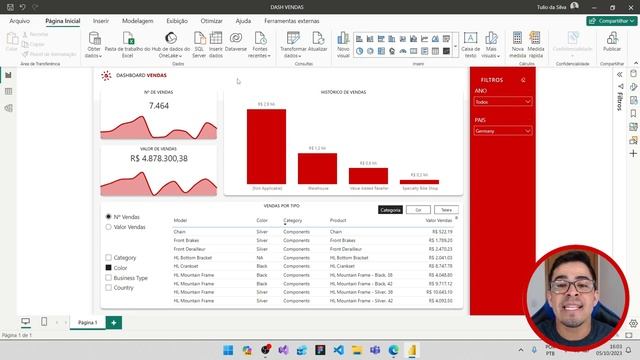This screenshot has width=640, height=360.
Task: Expand the Filtros pane with double chevron
Action: click(620, 75)
